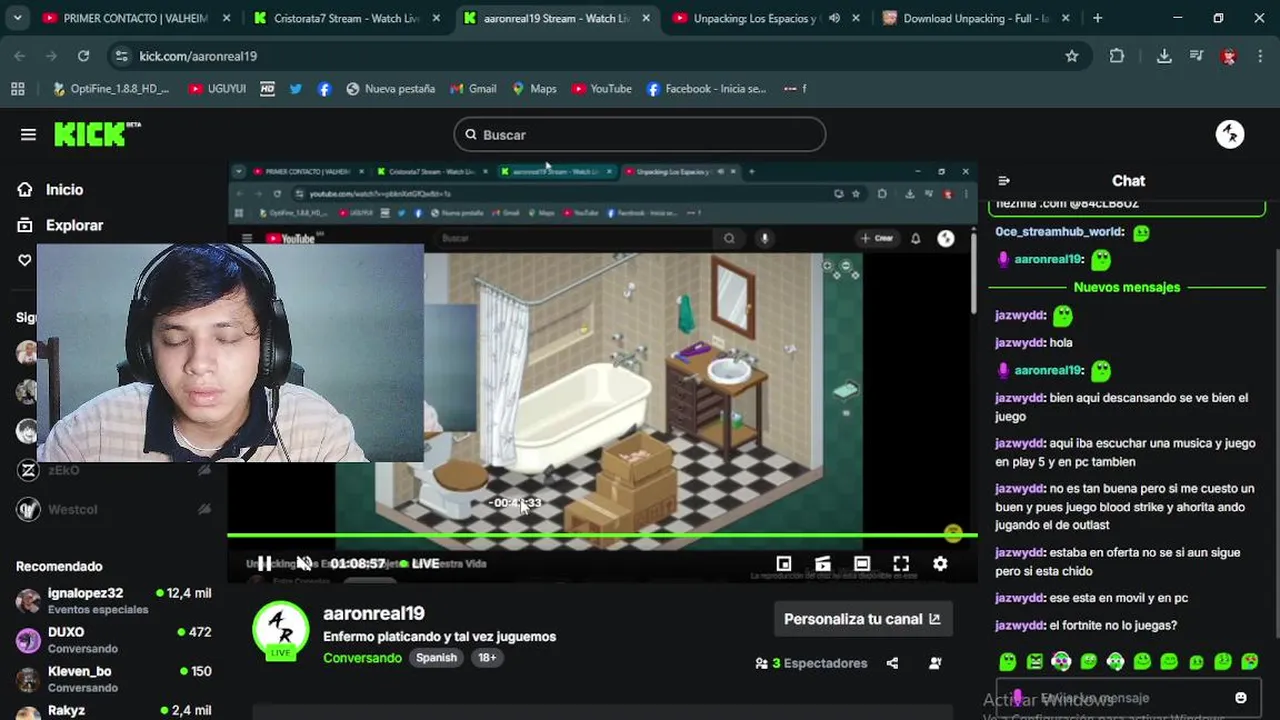Screen dimensions: 1280x720
Task: Go to the Kick logo homepage
Action: (97, 134)
